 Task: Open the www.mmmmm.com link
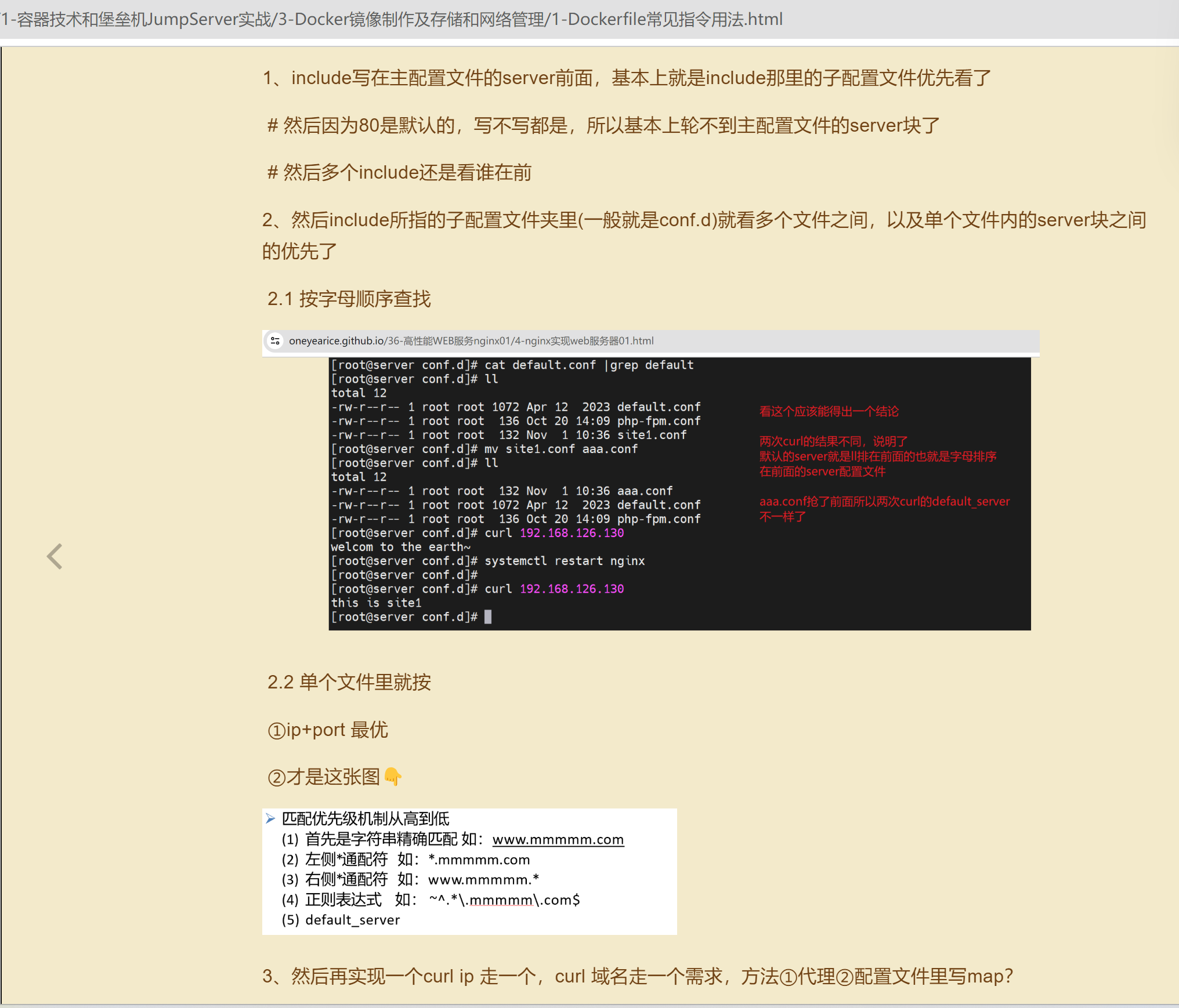(x=558, y=839)
